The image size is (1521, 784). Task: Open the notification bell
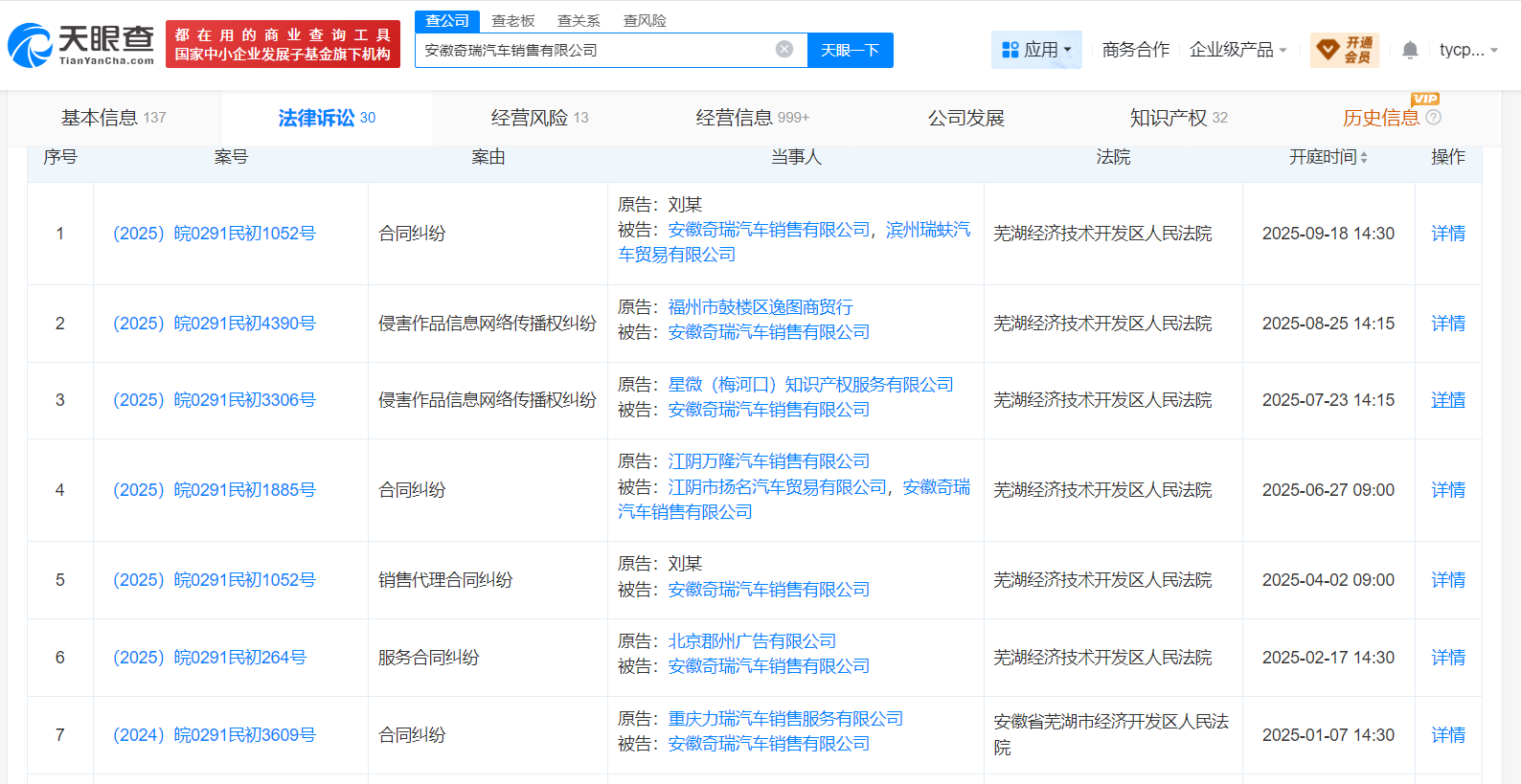click(1409, 50)
